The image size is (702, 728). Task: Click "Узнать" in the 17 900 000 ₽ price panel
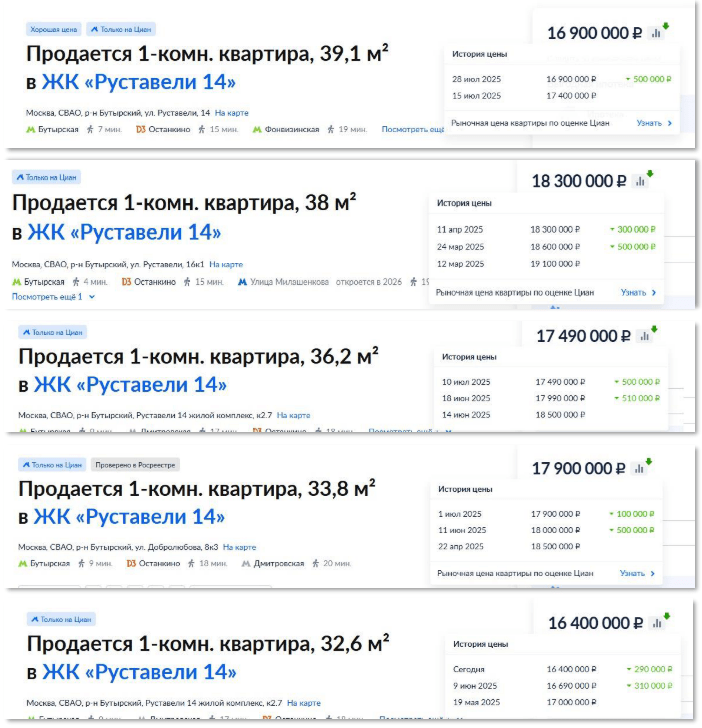click(x=638, y=574)
